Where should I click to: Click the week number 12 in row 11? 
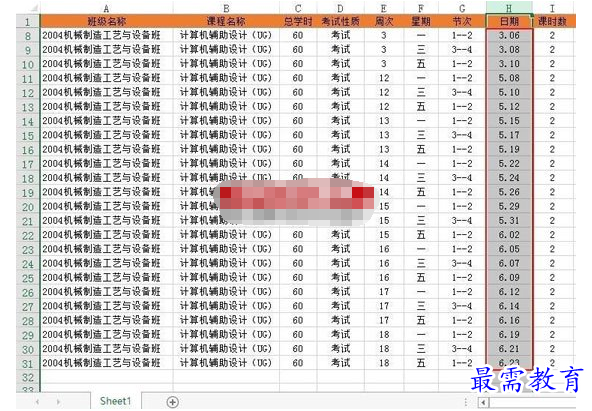[x=384, y=78]
